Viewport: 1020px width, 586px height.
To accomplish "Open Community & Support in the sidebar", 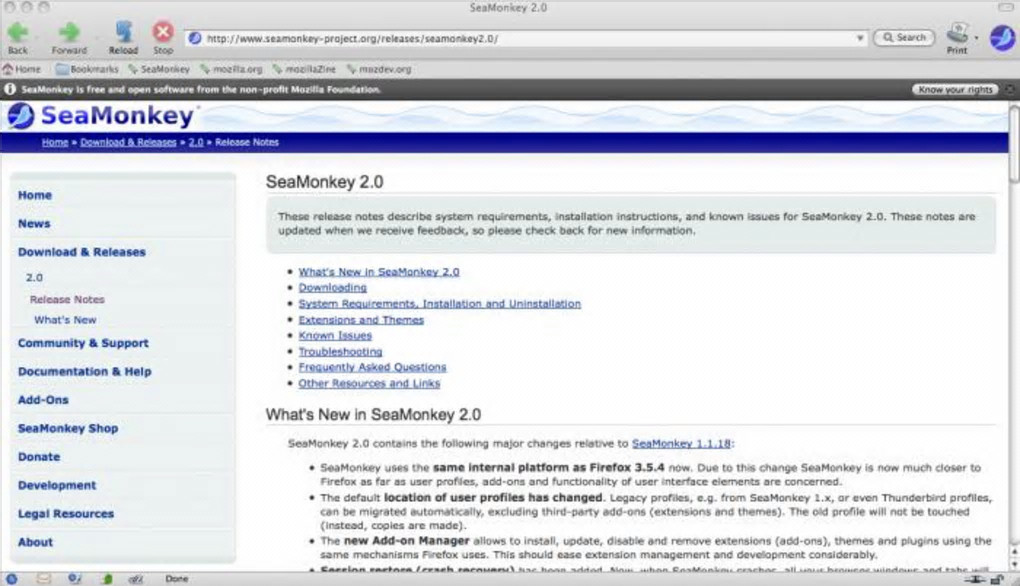I will pos(83,343).
